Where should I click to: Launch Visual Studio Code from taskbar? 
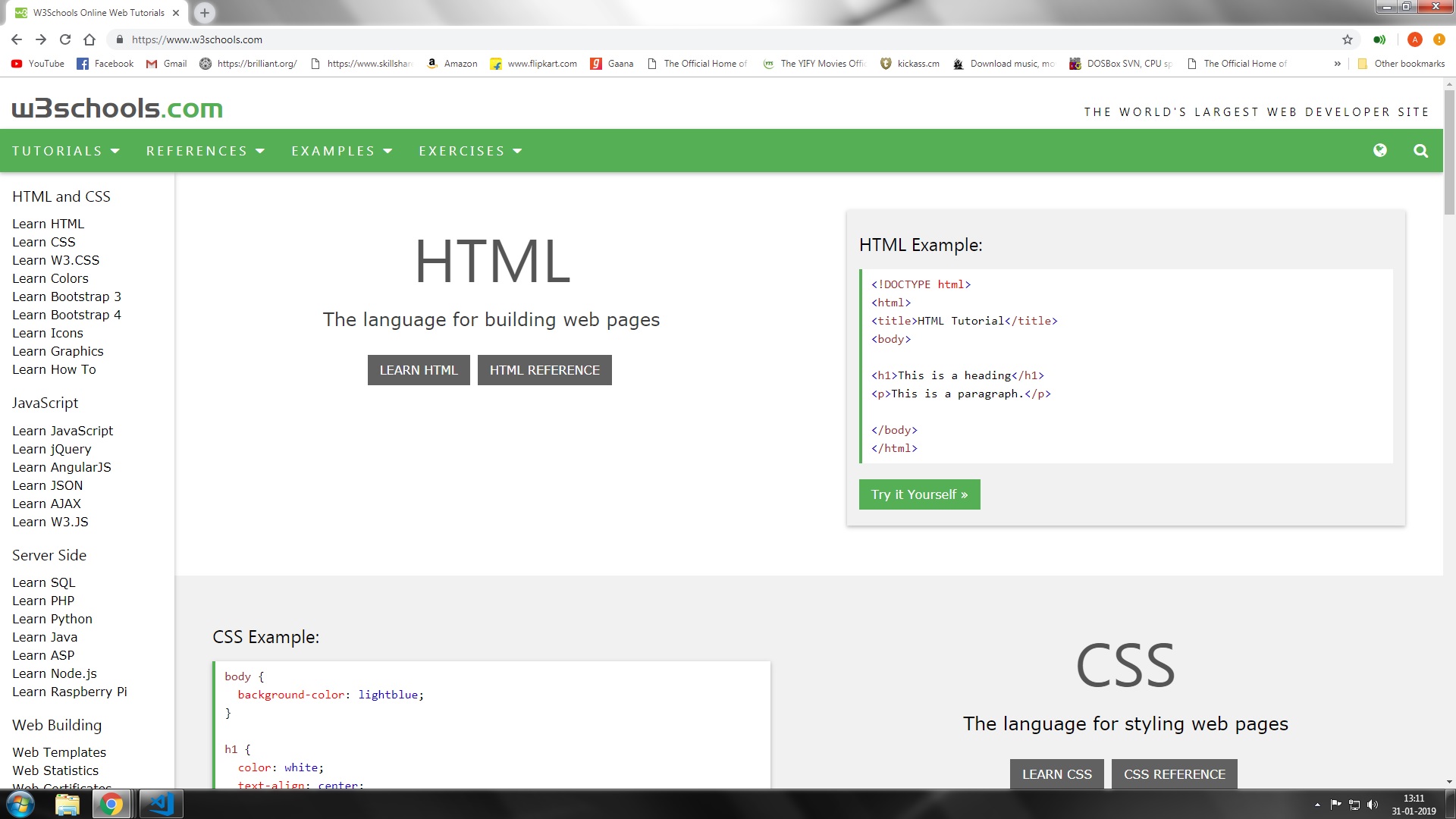click(161, 804)
